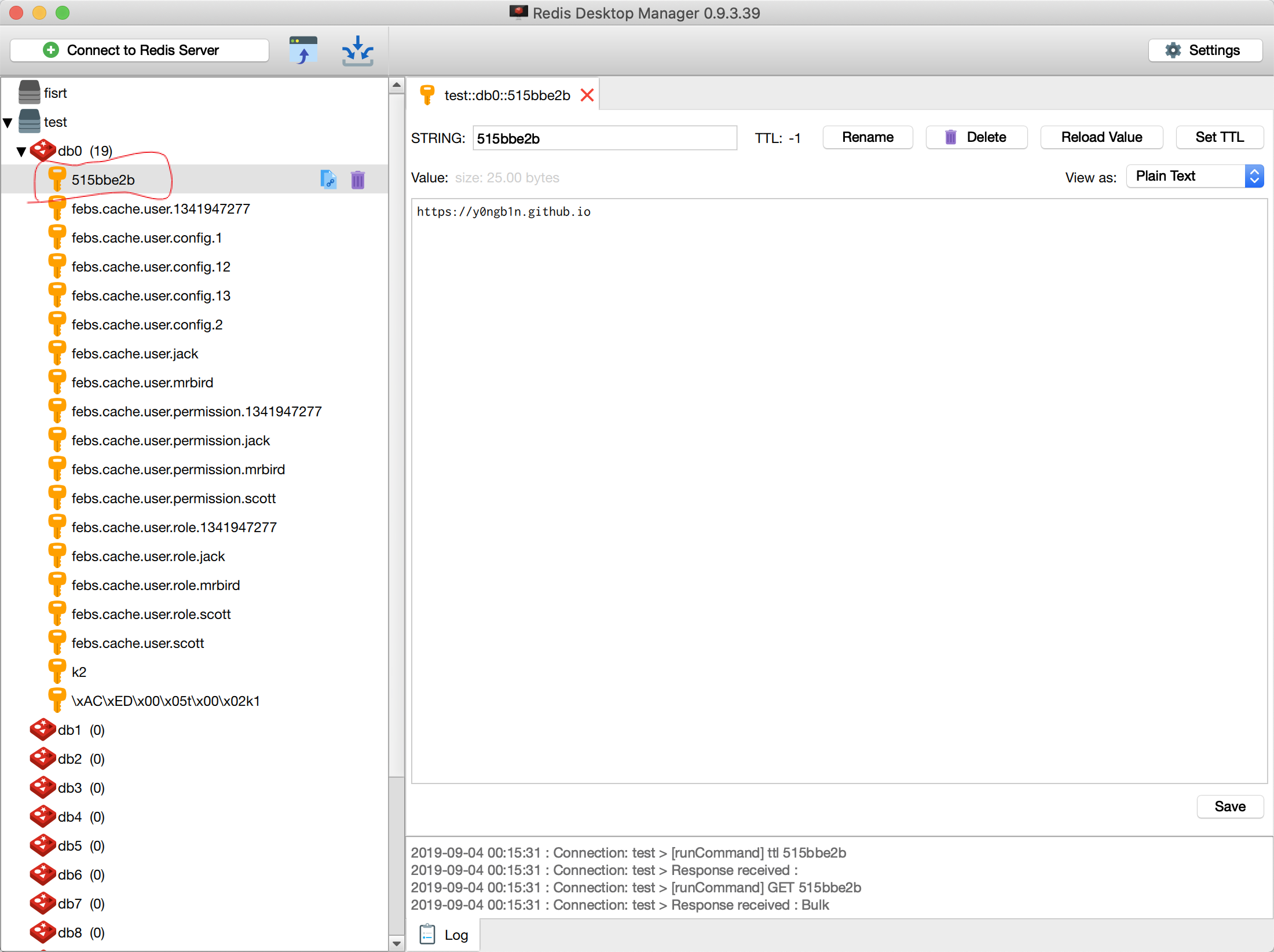The width and height of the screenshot is (1274, 952).
Task: Click the import connections toolbar icon
Action: coord(303,50)
